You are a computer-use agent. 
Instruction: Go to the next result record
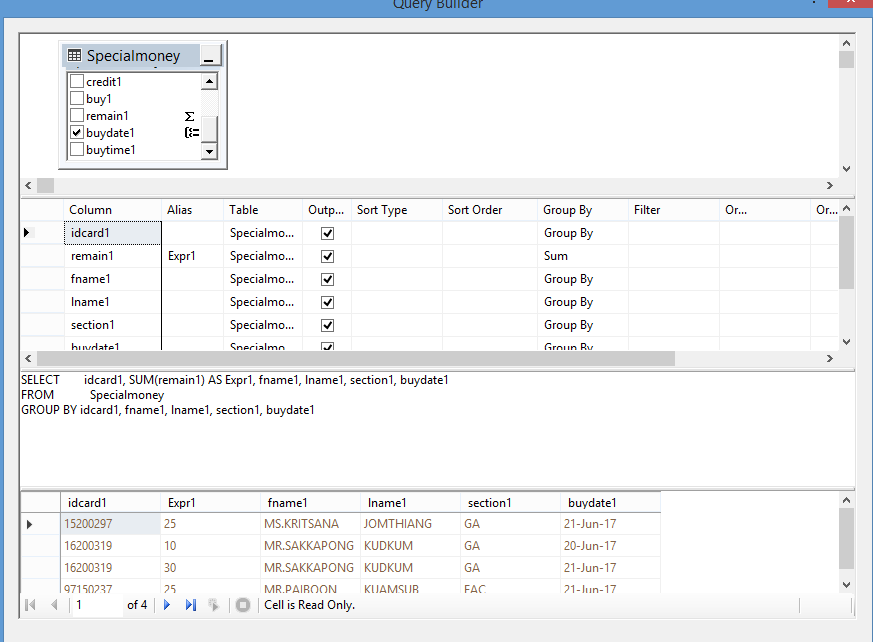coord(167,605)
